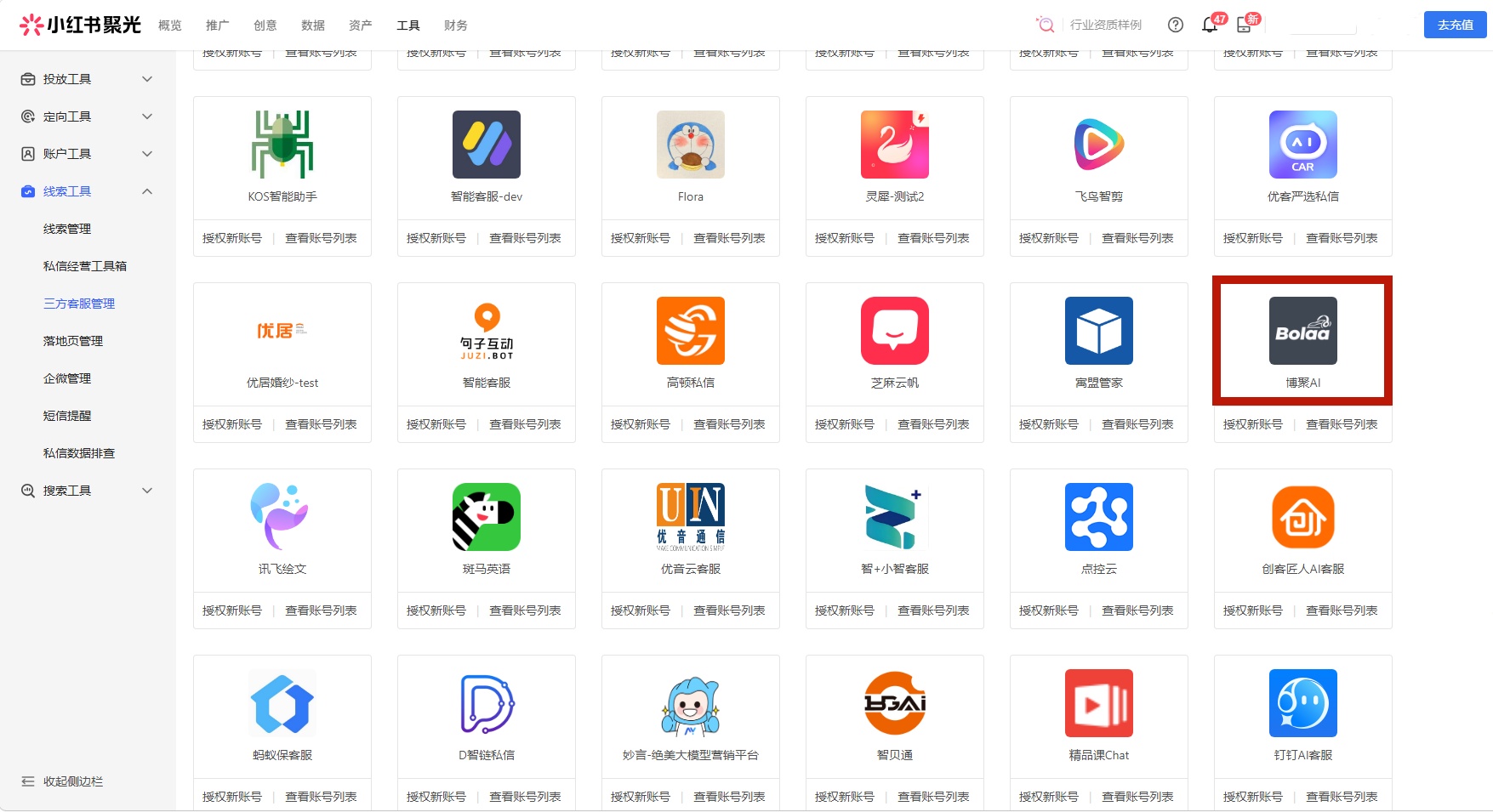
Task: Expand the 投放工具 sidebar section
Action: [88, 79]
